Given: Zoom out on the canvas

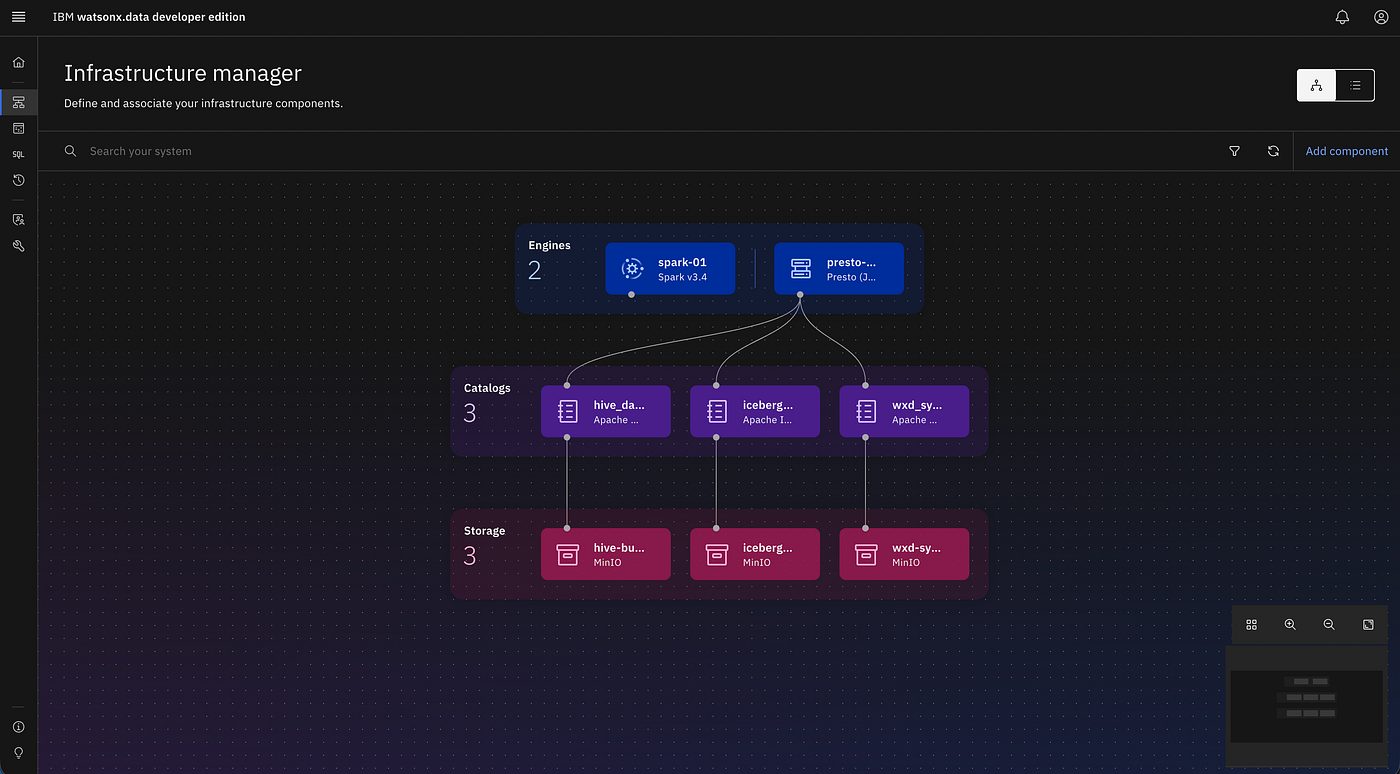Looking at the screenshot, I should [1329, 624].
